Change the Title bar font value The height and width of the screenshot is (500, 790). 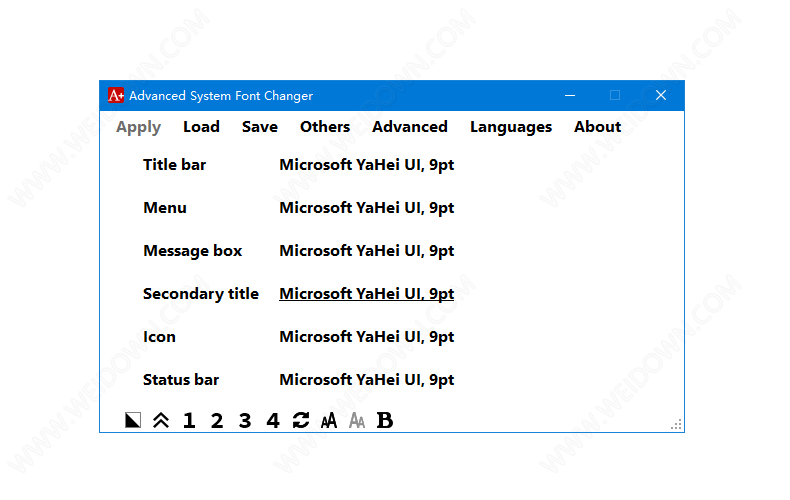(x=367, y=165)
